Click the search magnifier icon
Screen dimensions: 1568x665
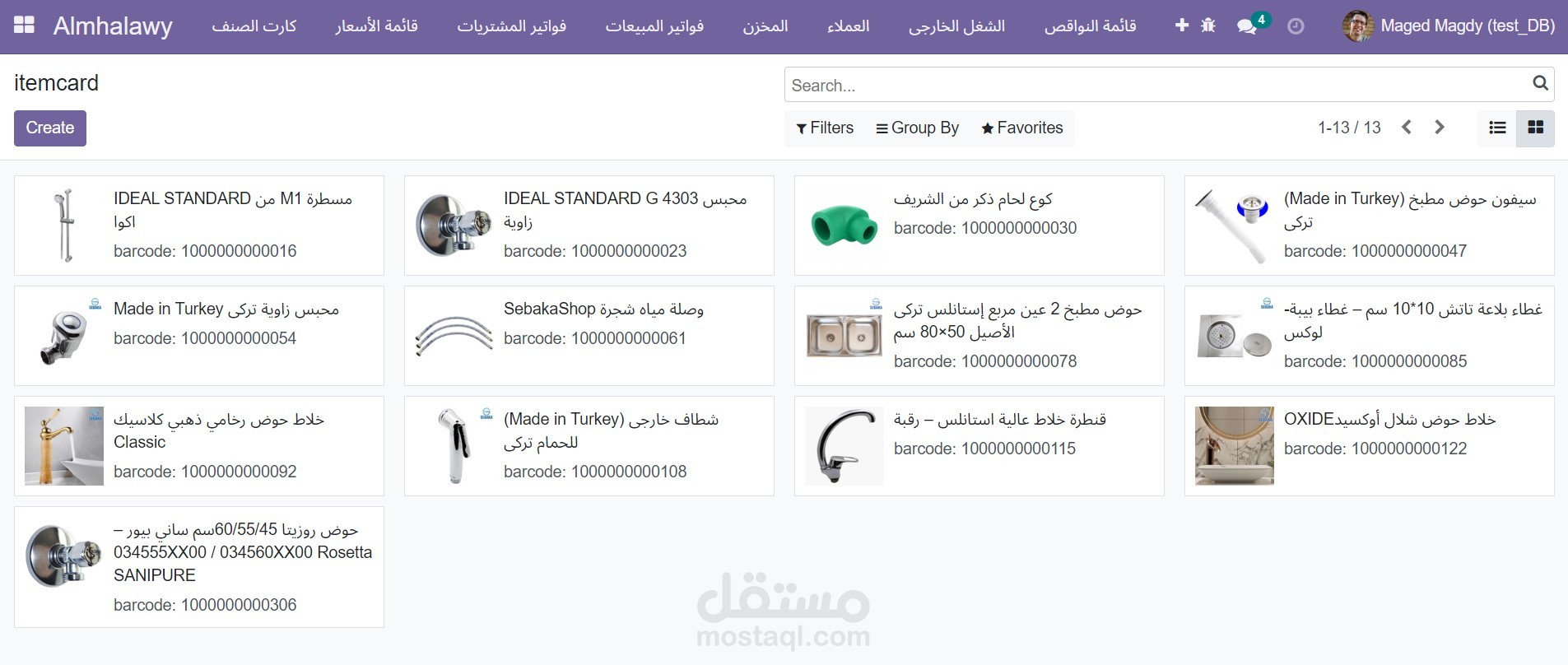point(1540,83)
